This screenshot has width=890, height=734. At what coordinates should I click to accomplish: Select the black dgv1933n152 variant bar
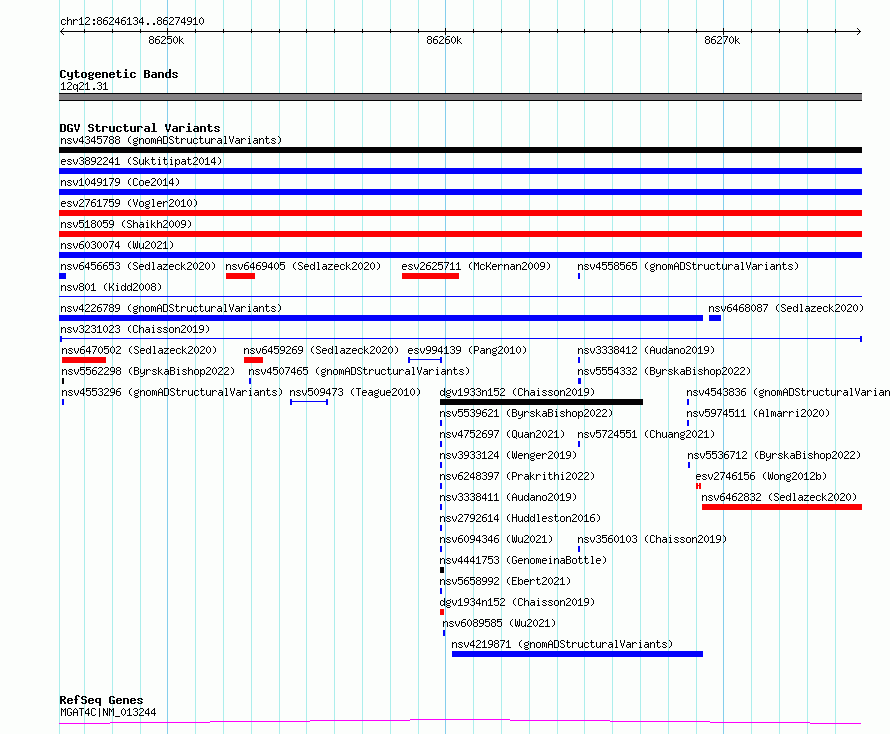[x=541, y=402]
